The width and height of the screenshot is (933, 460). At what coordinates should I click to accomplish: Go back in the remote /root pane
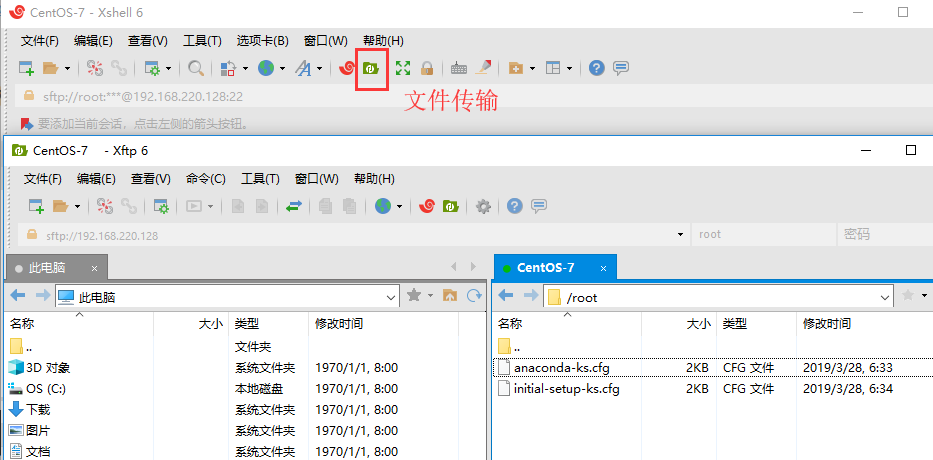(506, 295)
